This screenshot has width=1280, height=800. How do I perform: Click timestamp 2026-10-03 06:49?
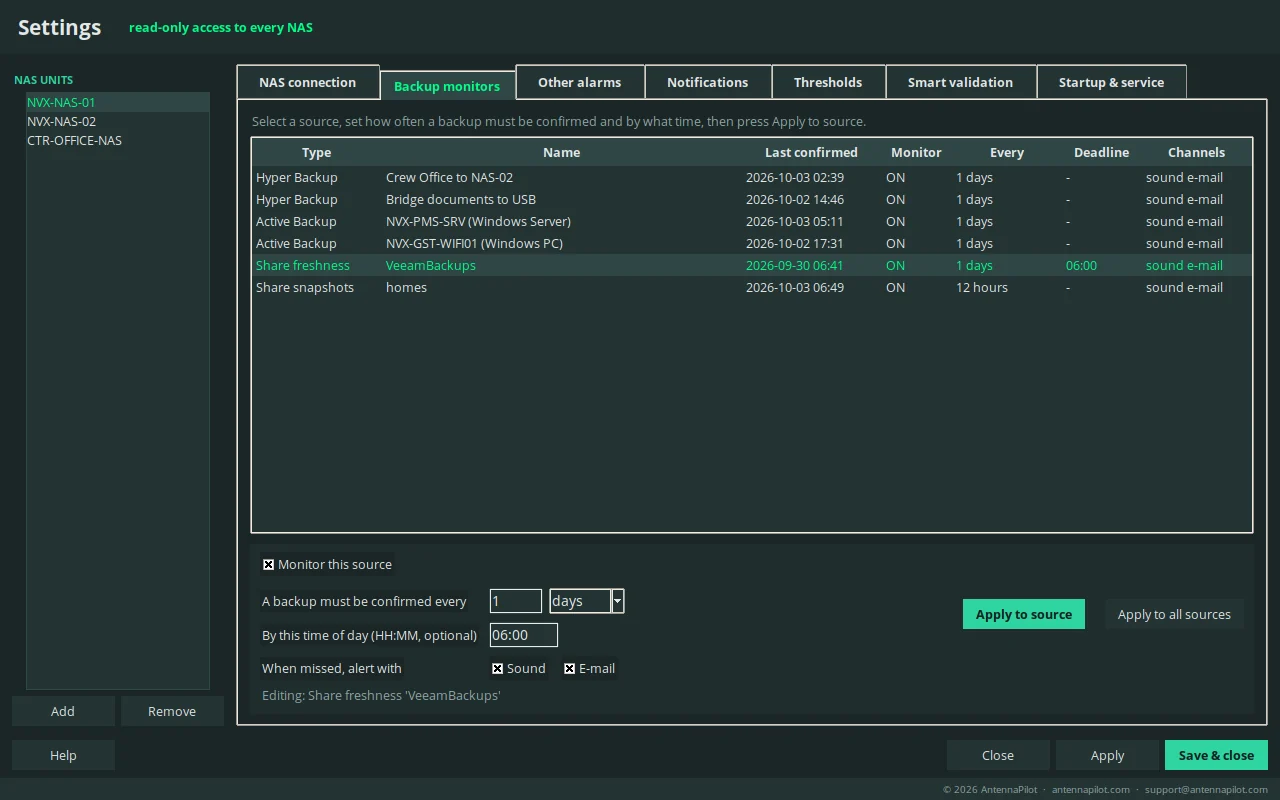click(795, 287)
